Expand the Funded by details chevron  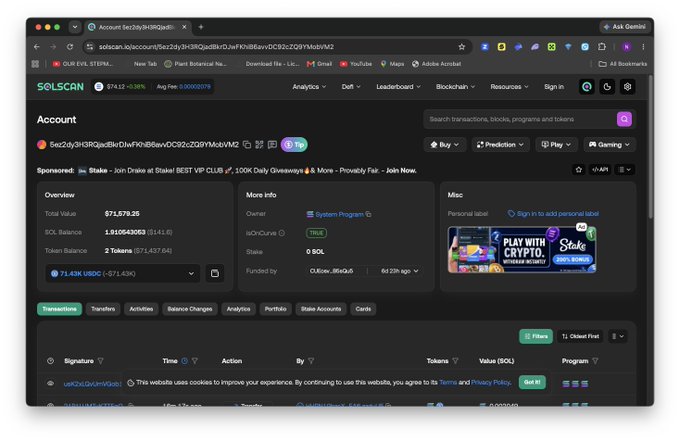point(416,271)
